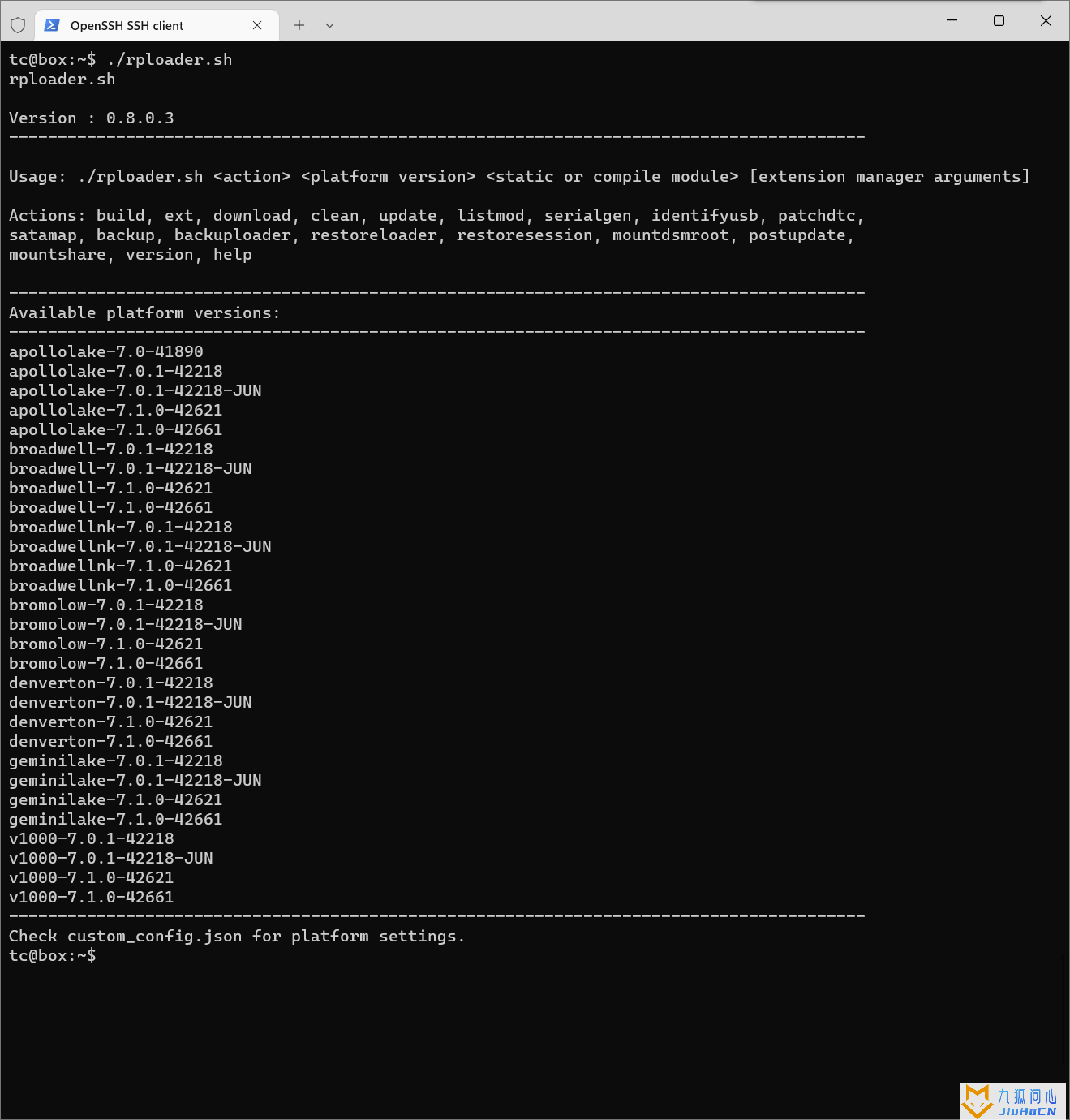Click the shield icon in the title bar
This screenshot has width=1070, height=1120.
(18, 25)
